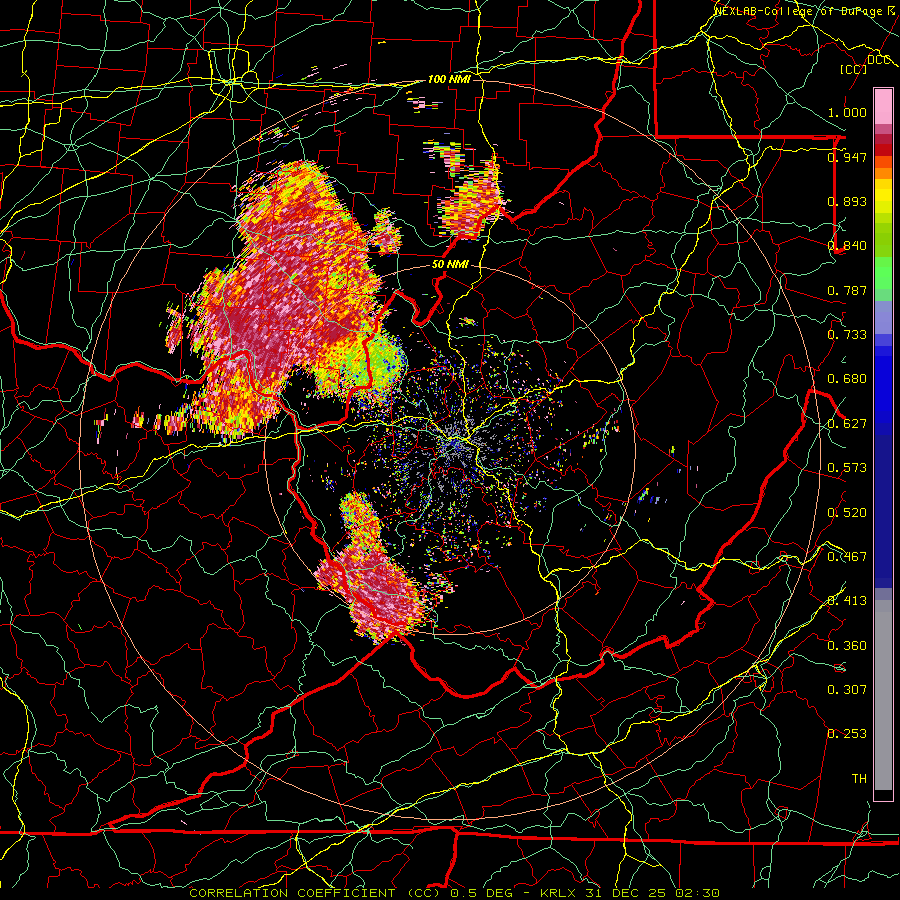
Task: Click the [CC] legend heading
Action: click(x=853, y=69)
